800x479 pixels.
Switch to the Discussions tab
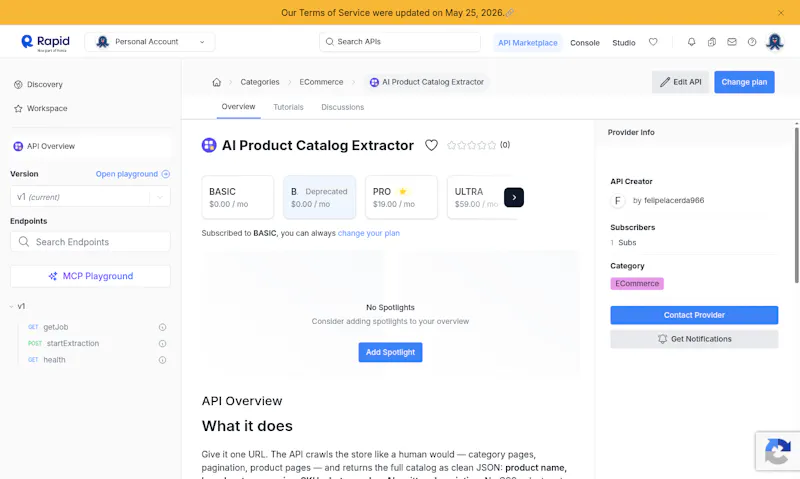[342, 107]
